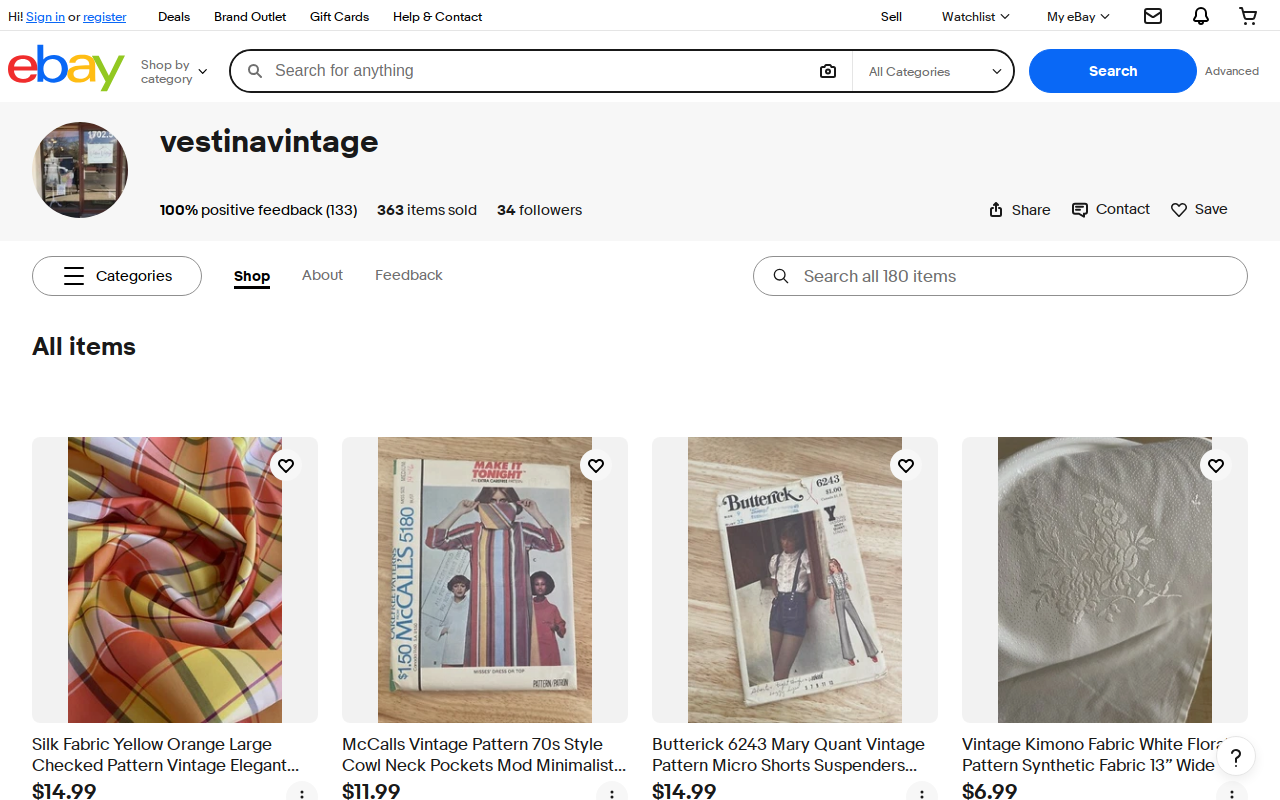1280x800 pixels.
Task: Open Advanced search link
Action: 1232,71
